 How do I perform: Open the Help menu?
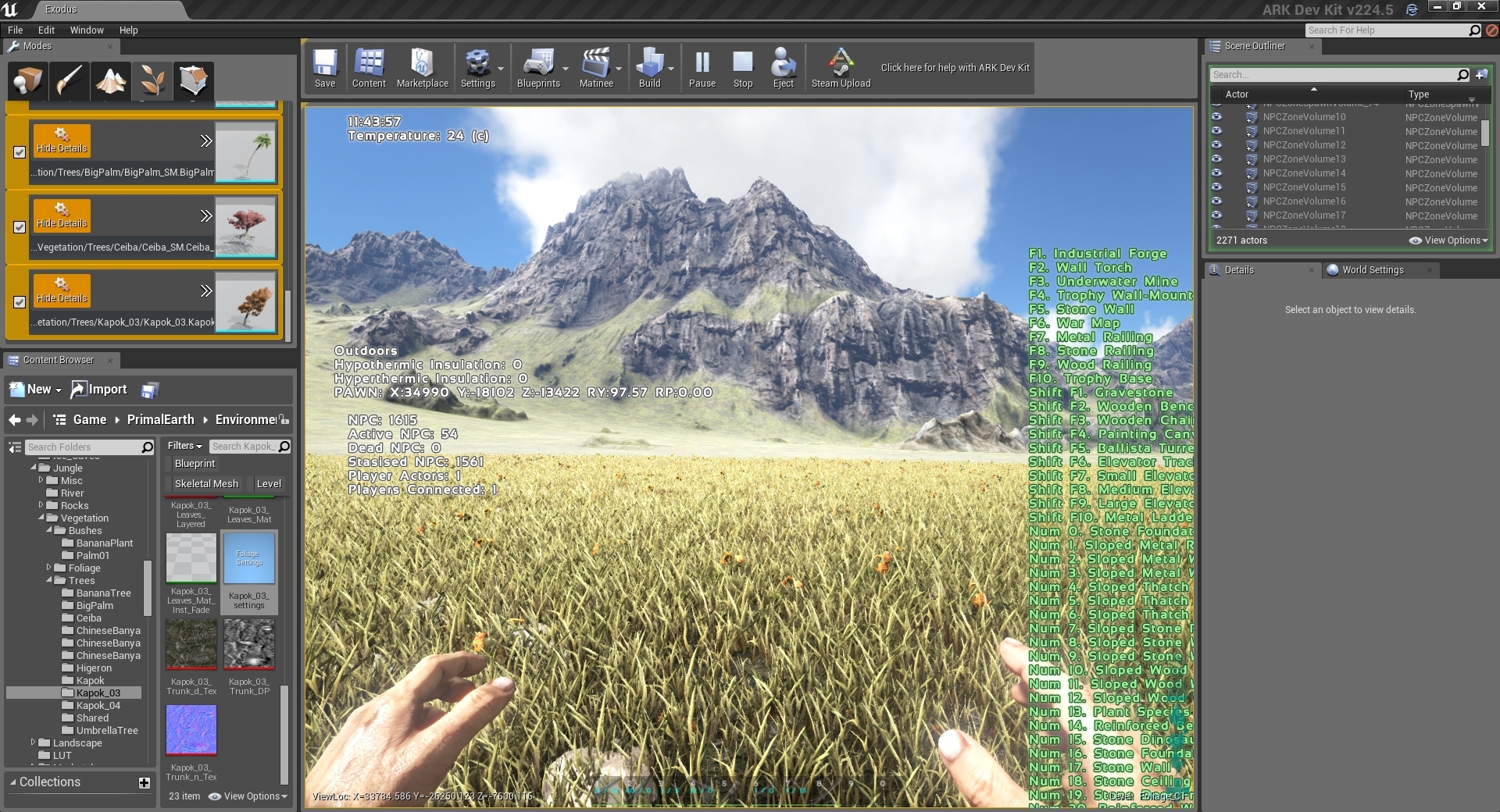coord(129,30)
